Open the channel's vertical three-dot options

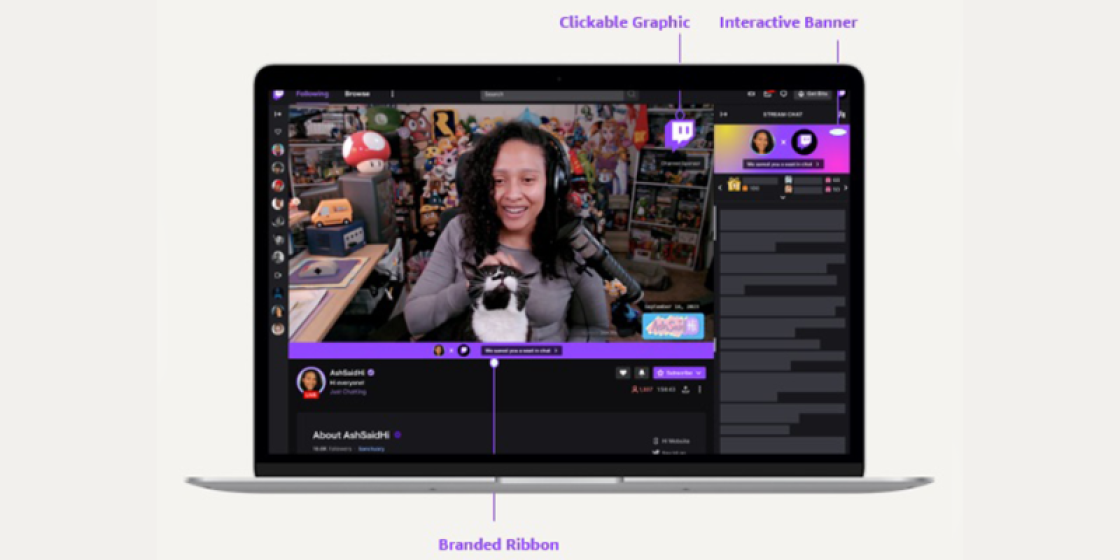coord(700,389)
